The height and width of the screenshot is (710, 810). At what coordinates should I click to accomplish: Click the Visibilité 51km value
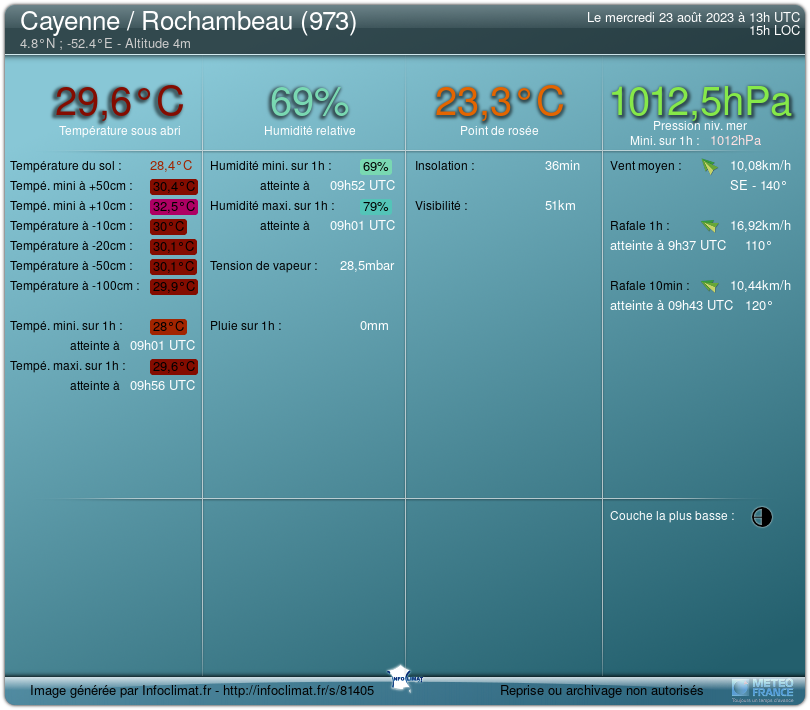coord(560,206)
